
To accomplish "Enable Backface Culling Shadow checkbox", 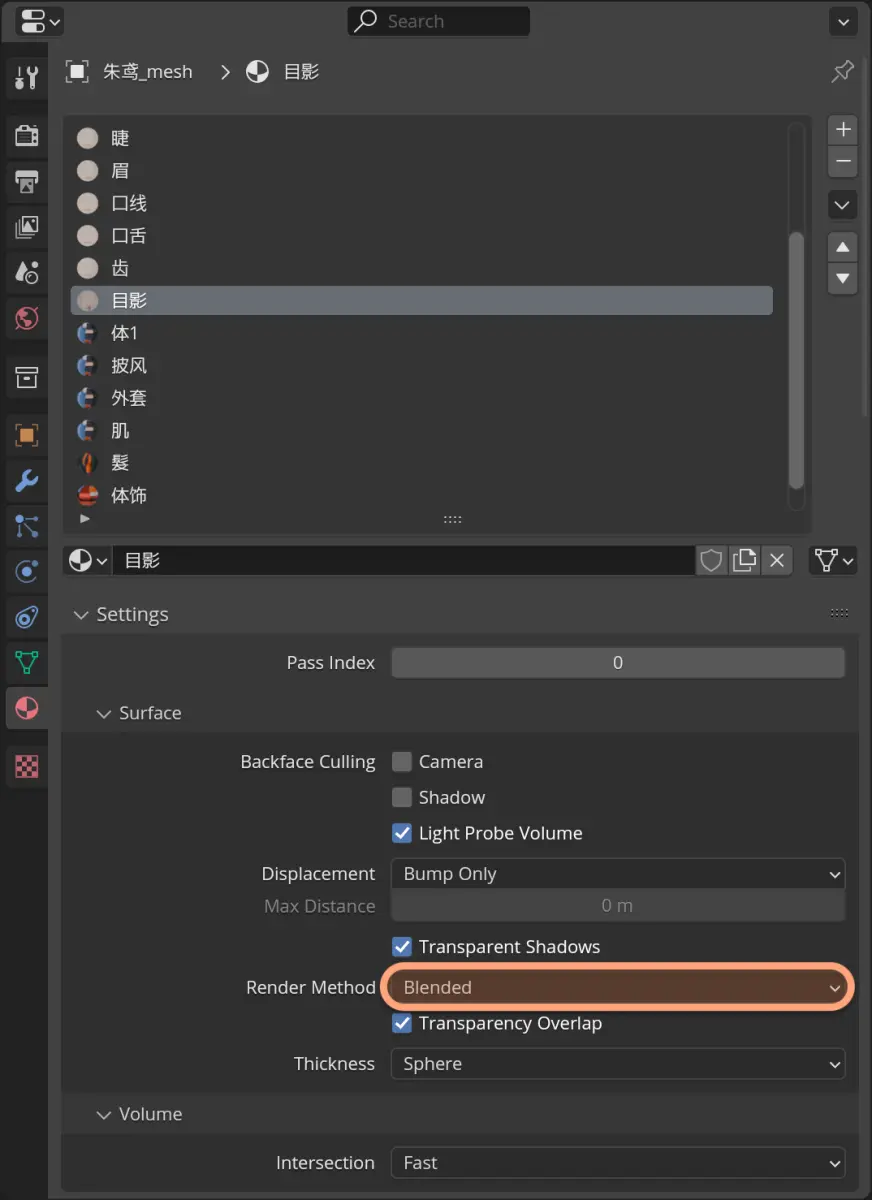I will pyautogui.click(x=402, y=798).
